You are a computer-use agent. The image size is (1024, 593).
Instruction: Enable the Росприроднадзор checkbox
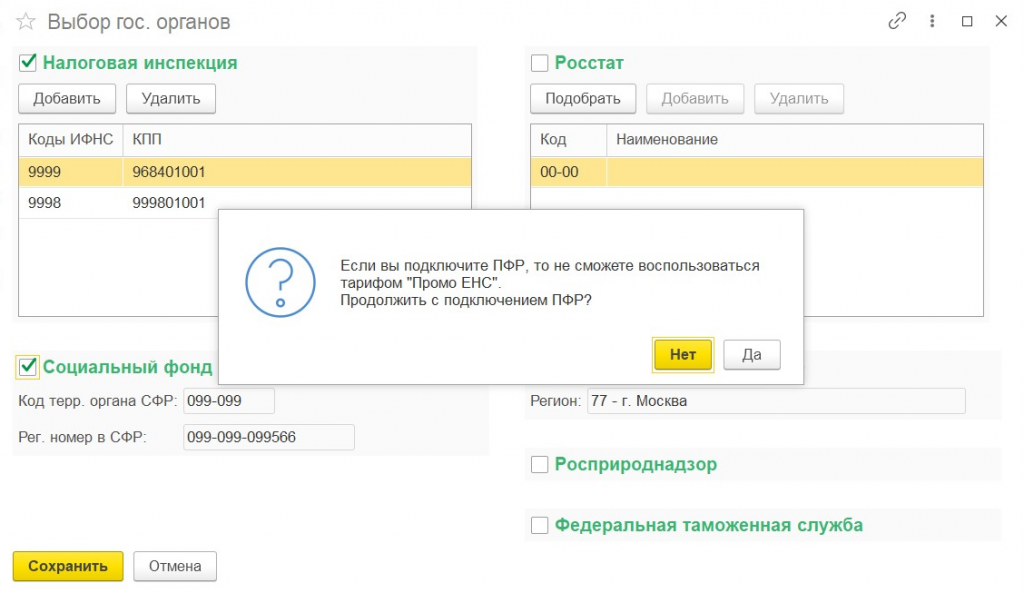[x=539, y=464]
